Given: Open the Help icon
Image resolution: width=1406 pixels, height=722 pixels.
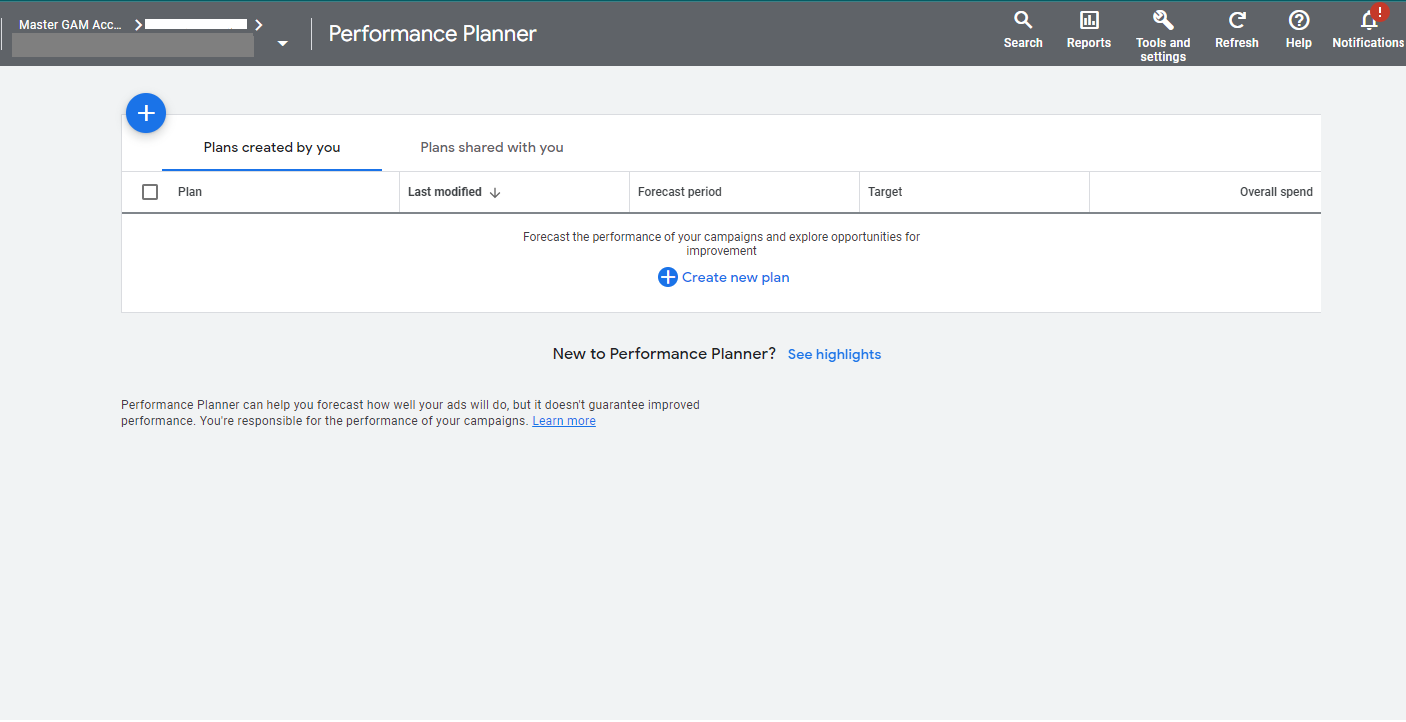Looking at the screenshot, I should point(1298,28).
